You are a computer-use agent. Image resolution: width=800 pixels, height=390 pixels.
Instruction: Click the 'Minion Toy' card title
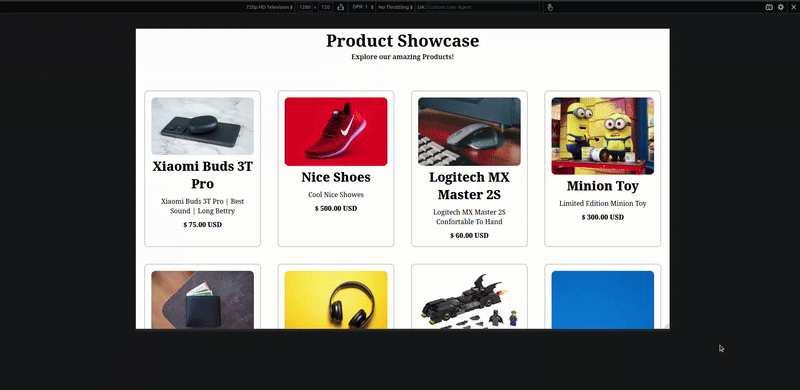click(x=603, y=186)
